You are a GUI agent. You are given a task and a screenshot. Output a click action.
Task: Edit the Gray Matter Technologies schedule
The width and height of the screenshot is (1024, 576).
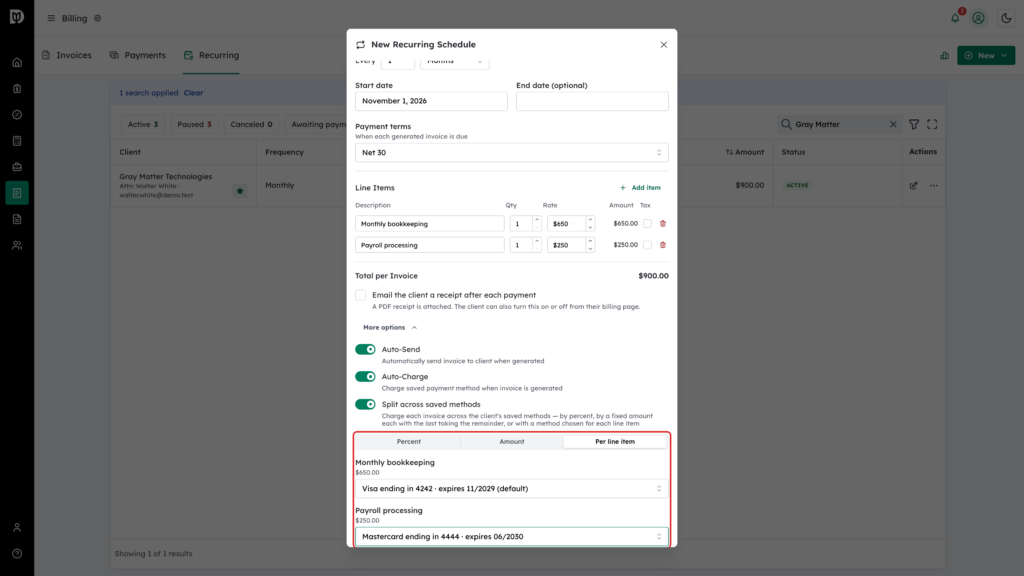(914, 185)
